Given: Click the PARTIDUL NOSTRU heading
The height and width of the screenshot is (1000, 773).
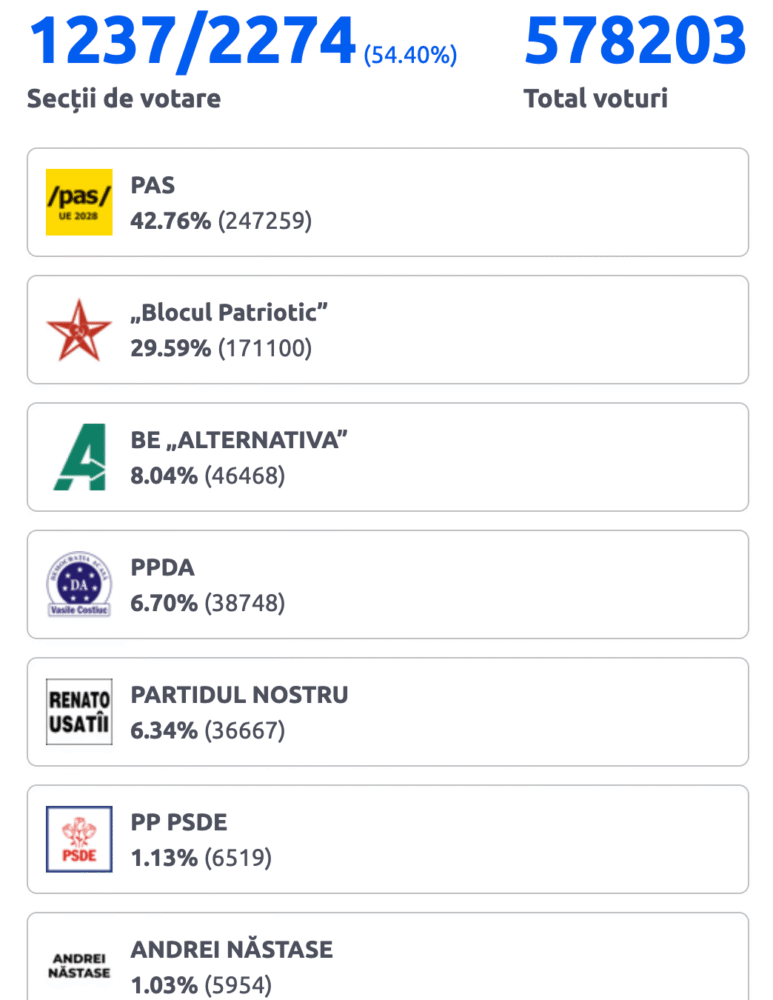Looking at the screenshot, I should coord(240,695).
